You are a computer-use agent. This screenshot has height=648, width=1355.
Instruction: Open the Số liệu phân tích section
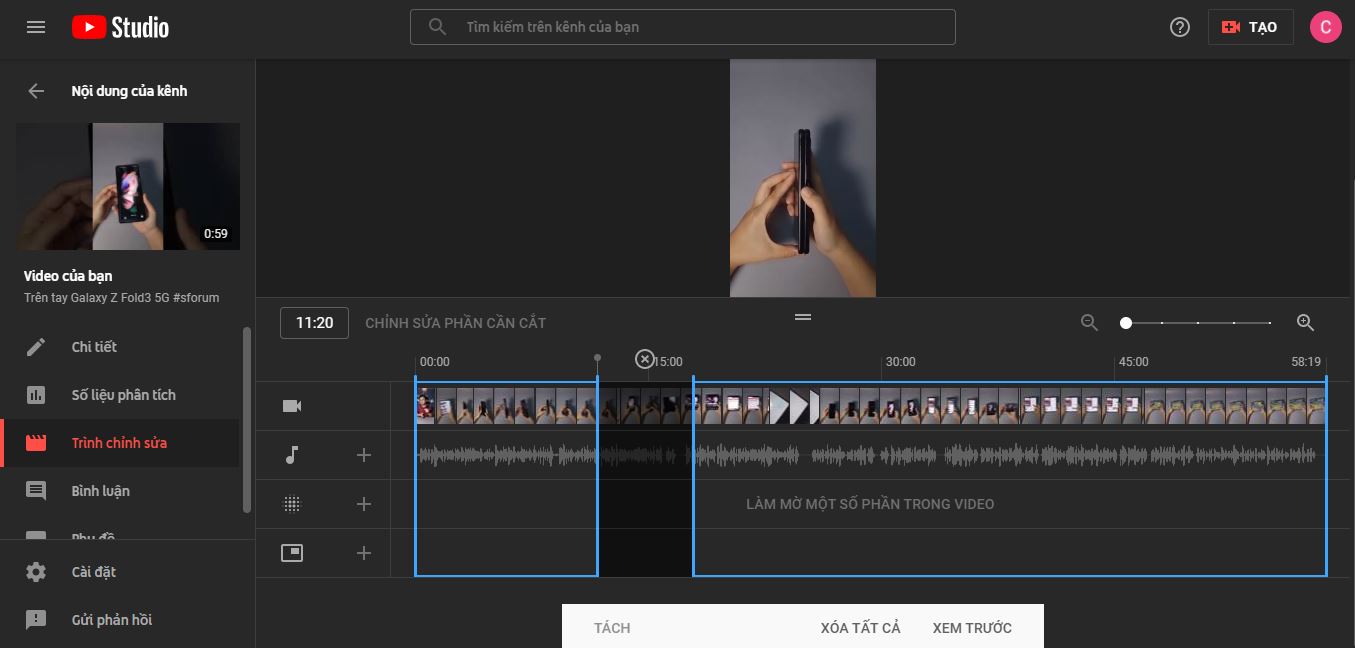pyautogui.click(x=123, y=395)
